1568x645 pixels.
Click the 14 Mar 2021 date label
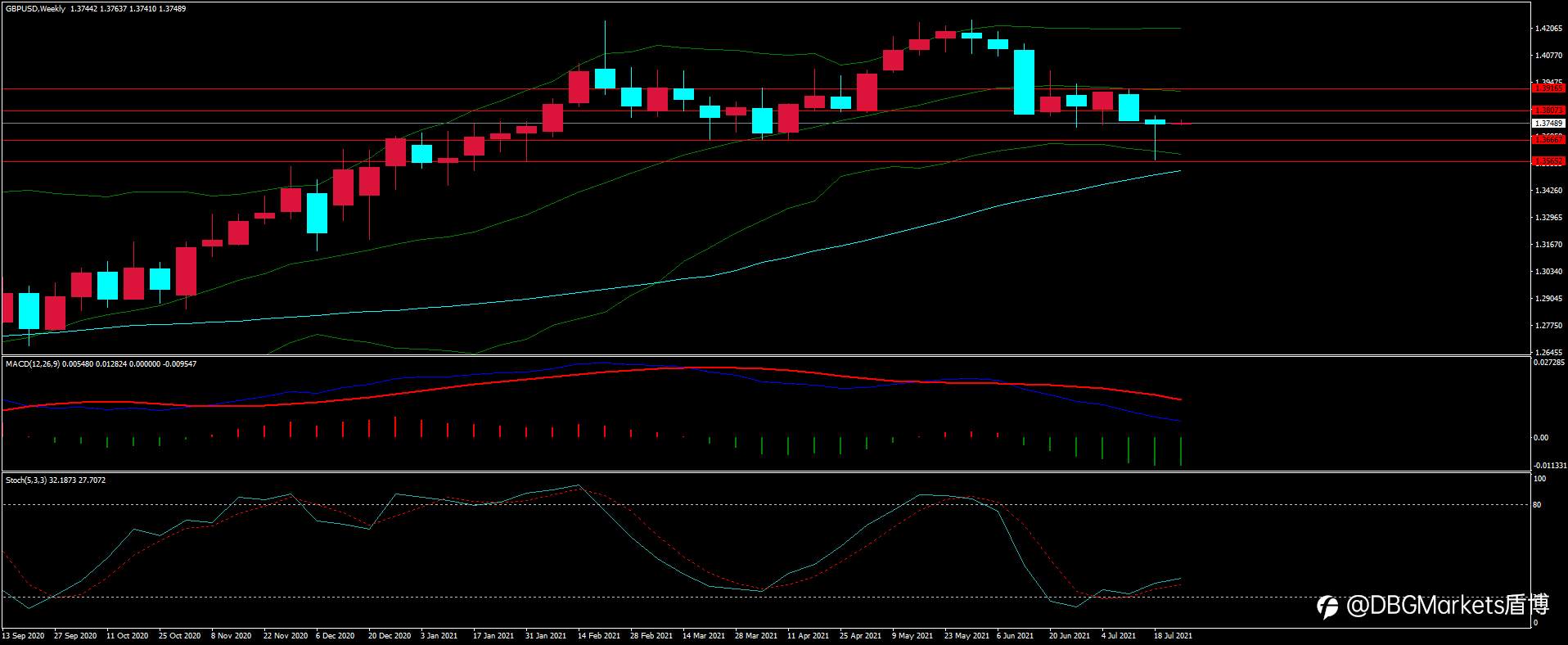(x=704, y=636)
